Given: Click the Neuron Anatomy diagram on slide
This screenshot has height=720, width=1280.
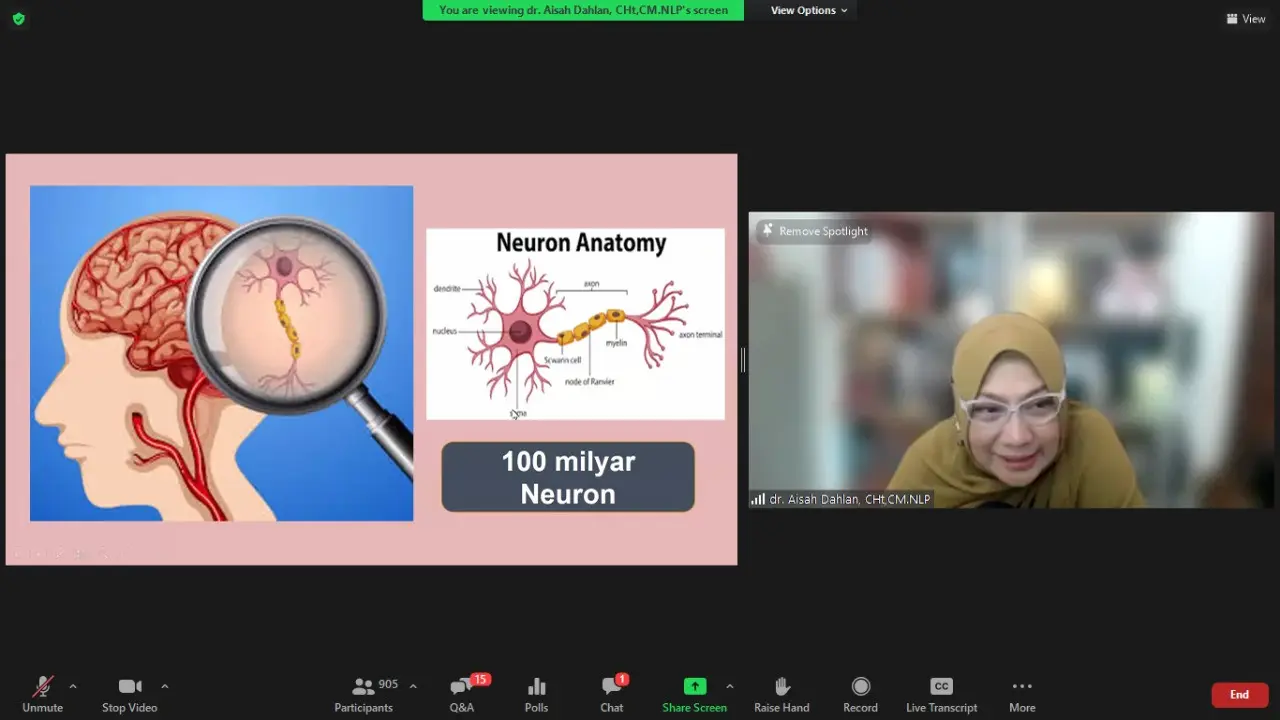Looking at the screenshot, I should tap(575, 324).
